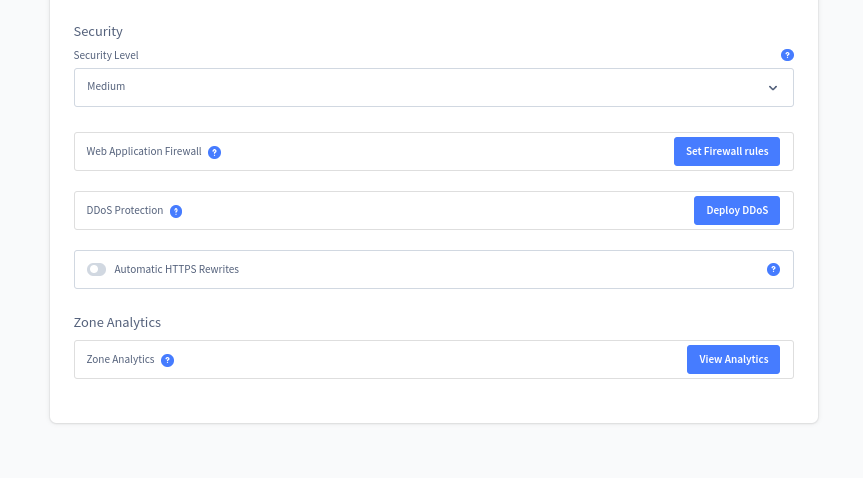Open the Security Level dropdown showing Medium
This screenshot has height=478, width=863.
(x=434, y=88)
